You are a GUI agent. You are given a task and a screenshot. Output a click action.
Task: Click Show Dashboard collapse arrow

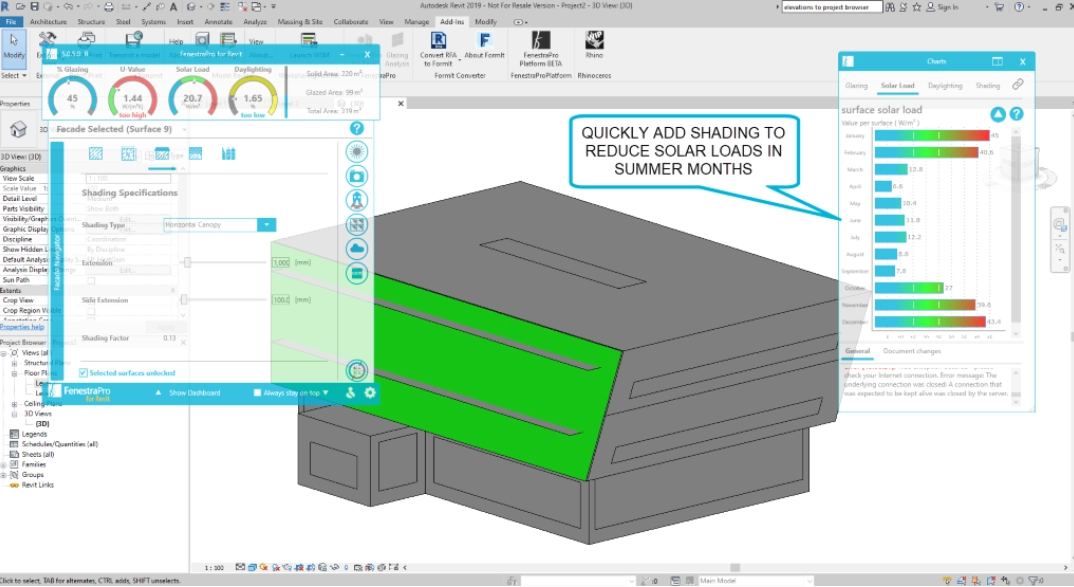point(158,392)
